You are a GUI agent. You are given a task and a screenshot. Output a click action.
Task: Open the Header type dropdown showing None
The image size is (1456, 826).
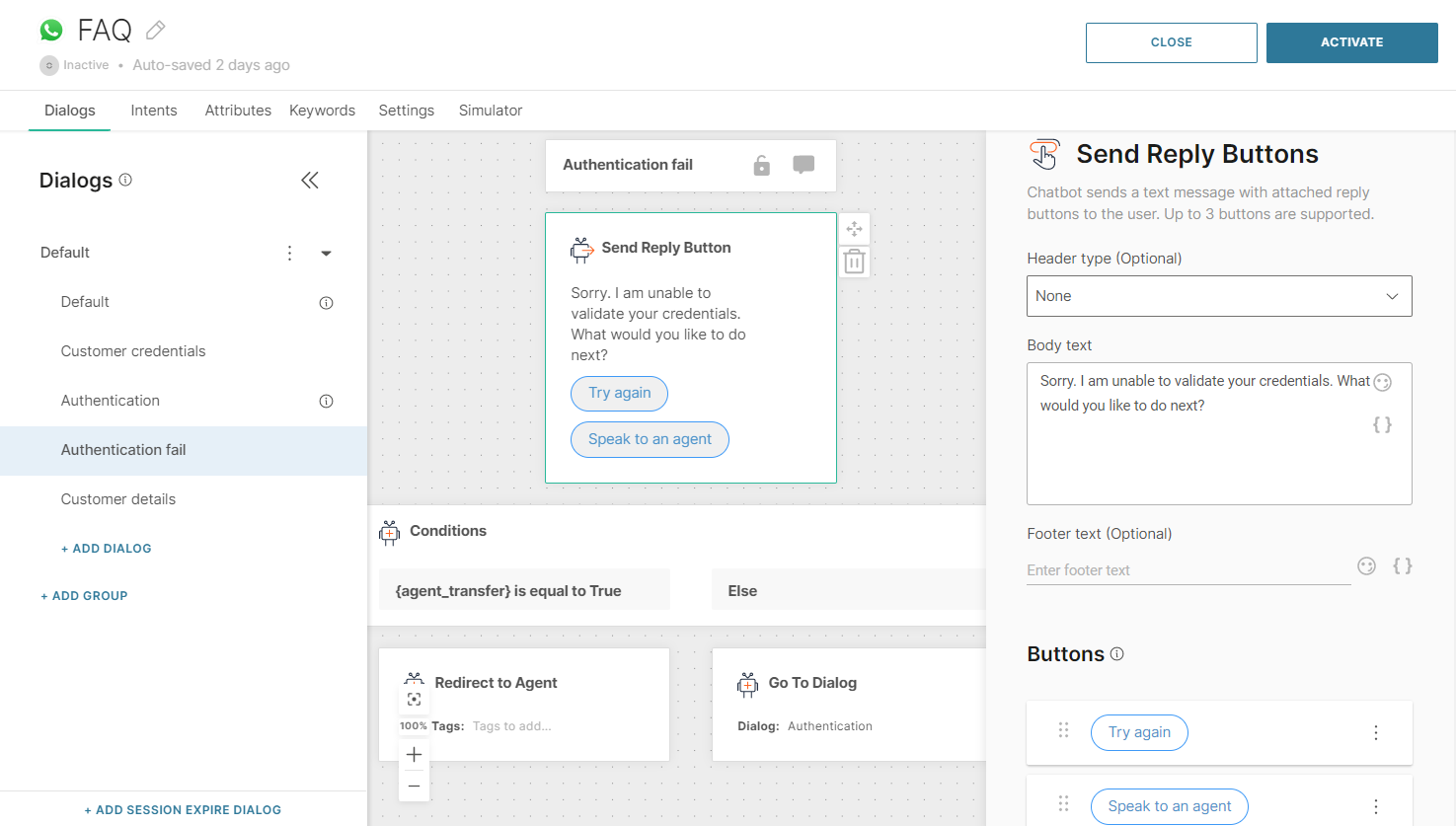(x=1219, y=295)
